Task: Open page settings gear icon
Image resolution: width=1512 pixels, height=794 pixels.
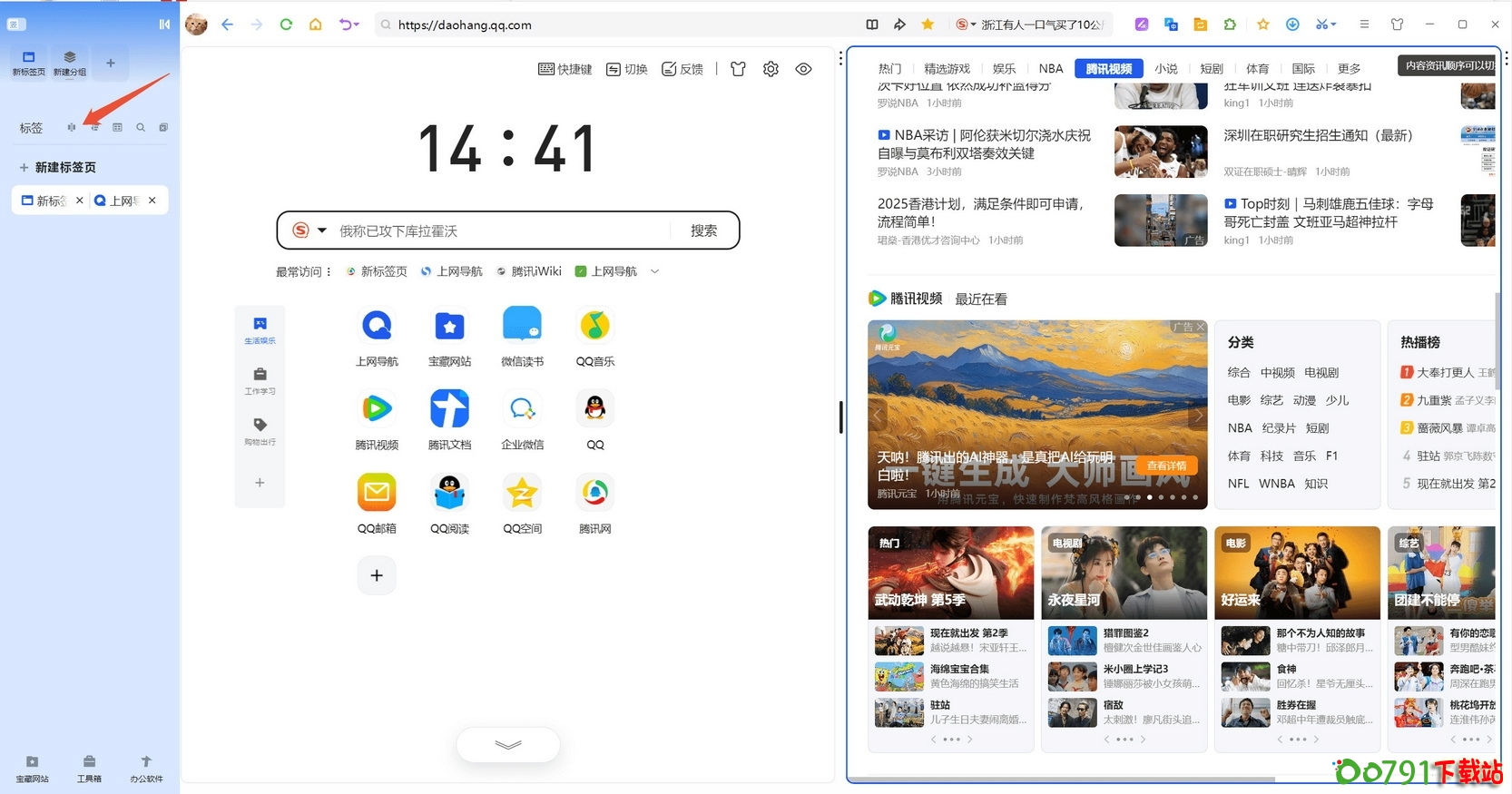Action: pyautogui.click(x=771, y=69)
